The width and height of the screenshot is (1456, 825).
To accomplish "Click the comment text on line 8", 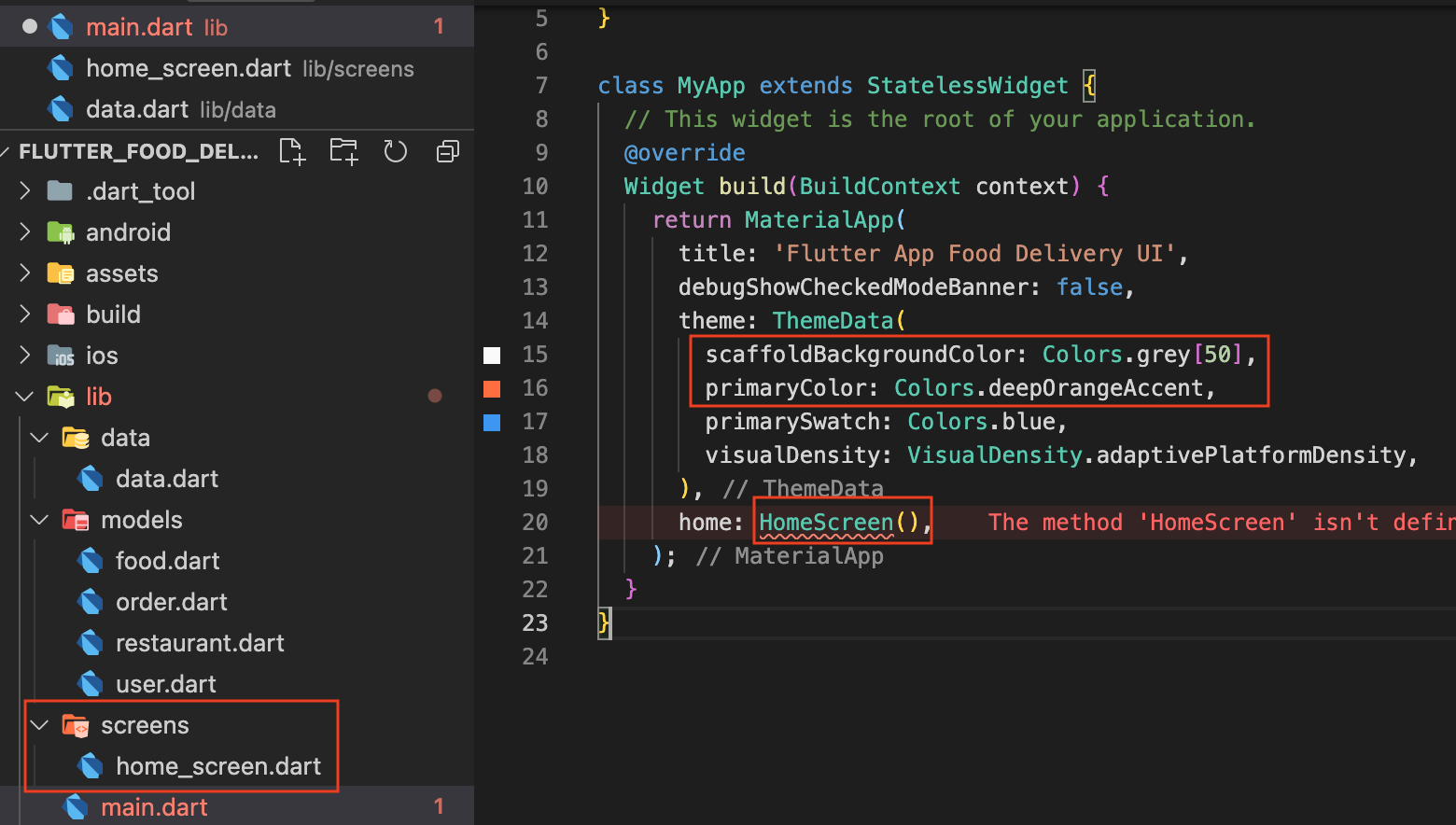I will pyautogui.click(x=940, y=119).
